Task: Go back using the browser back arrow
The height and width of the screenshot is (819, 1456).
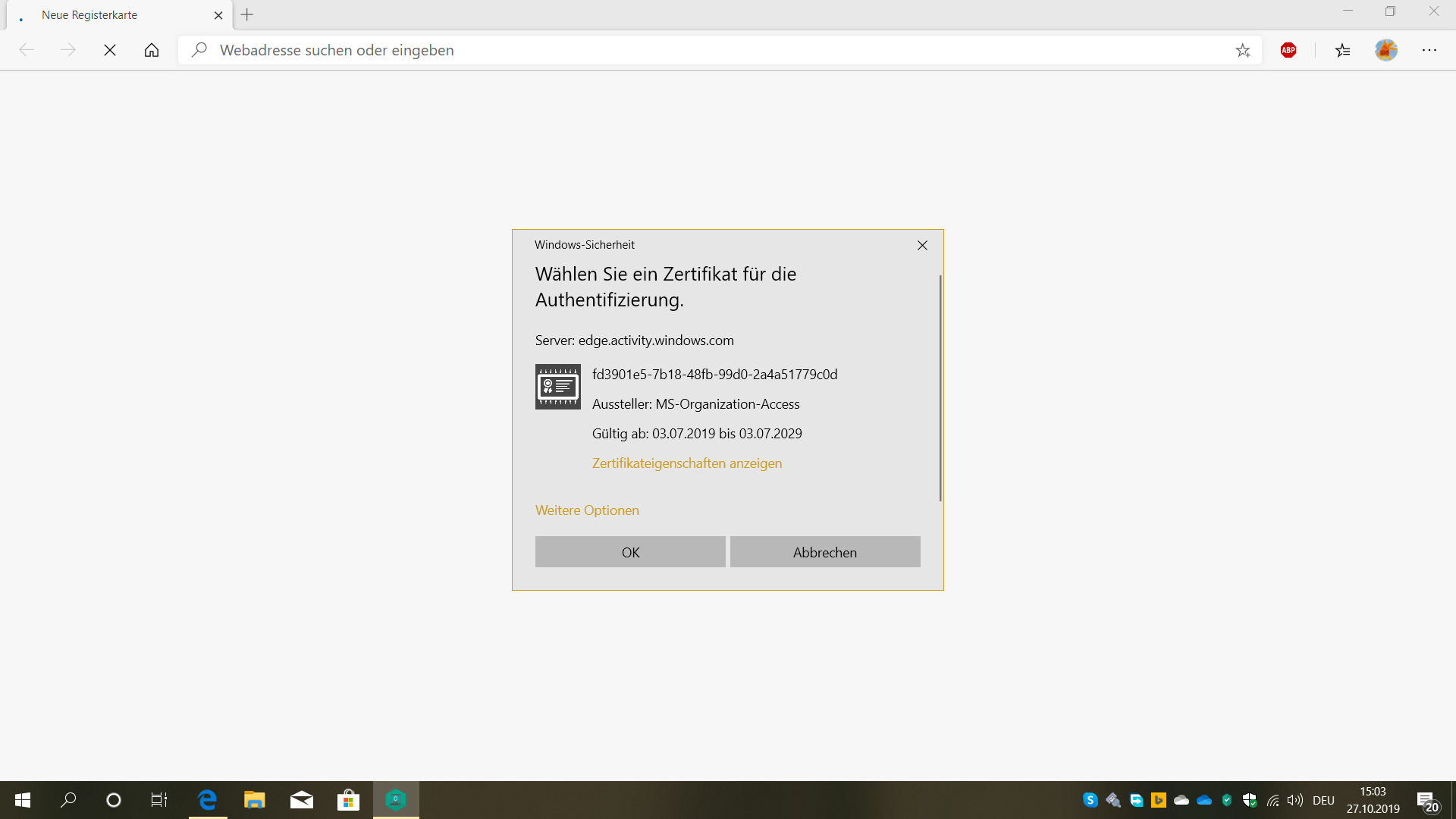Action: click(27, 50)
